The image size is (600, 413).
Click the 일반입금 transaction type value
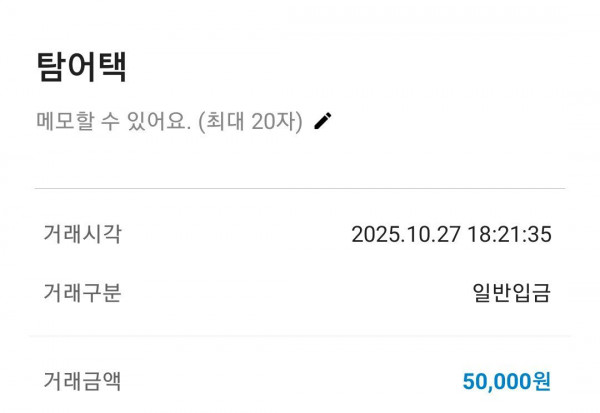511,293
